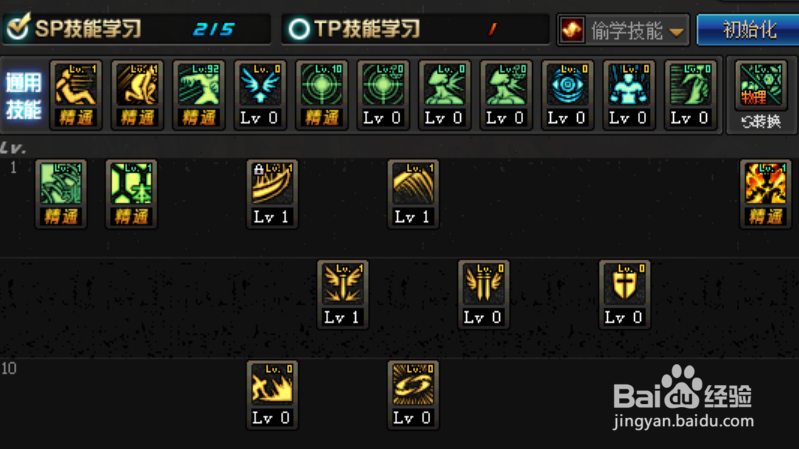Click the 初始化 reset button
Screen dimensions: 799x449
748,30
